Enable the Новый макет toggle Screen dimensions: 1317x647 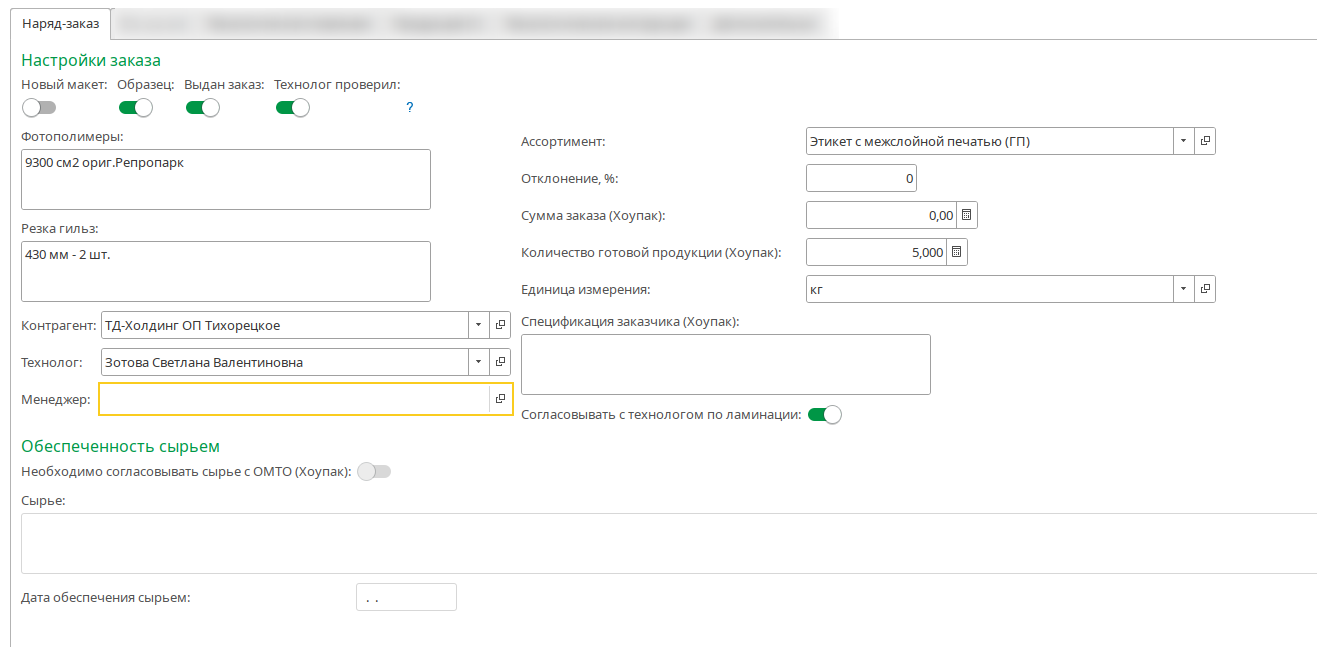[x=39, y=107]
